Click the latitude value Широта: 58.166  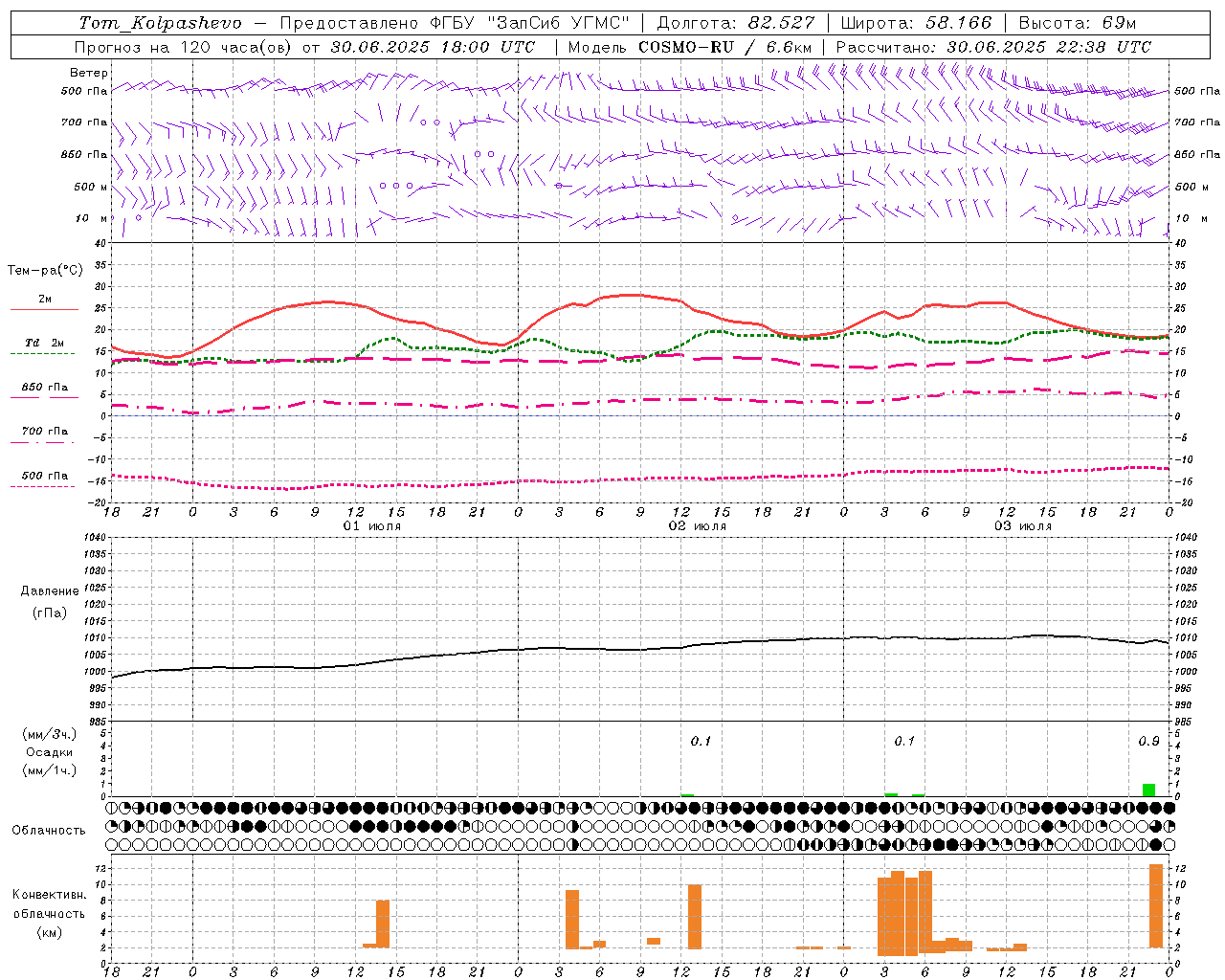pyautogui.click(x=917, y=23)
